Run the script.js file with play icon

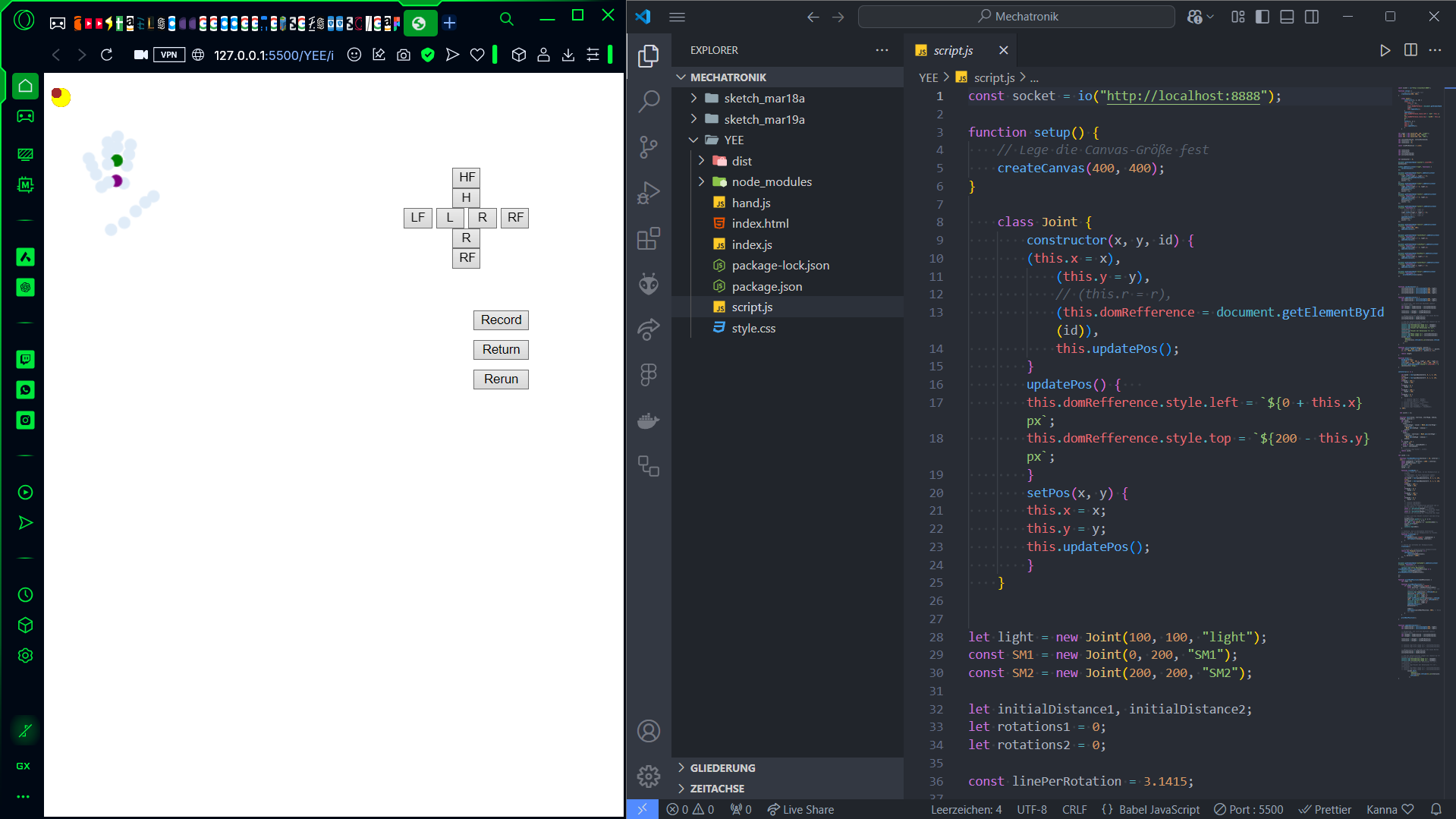pyautogui.click(x=1385, y=50)
